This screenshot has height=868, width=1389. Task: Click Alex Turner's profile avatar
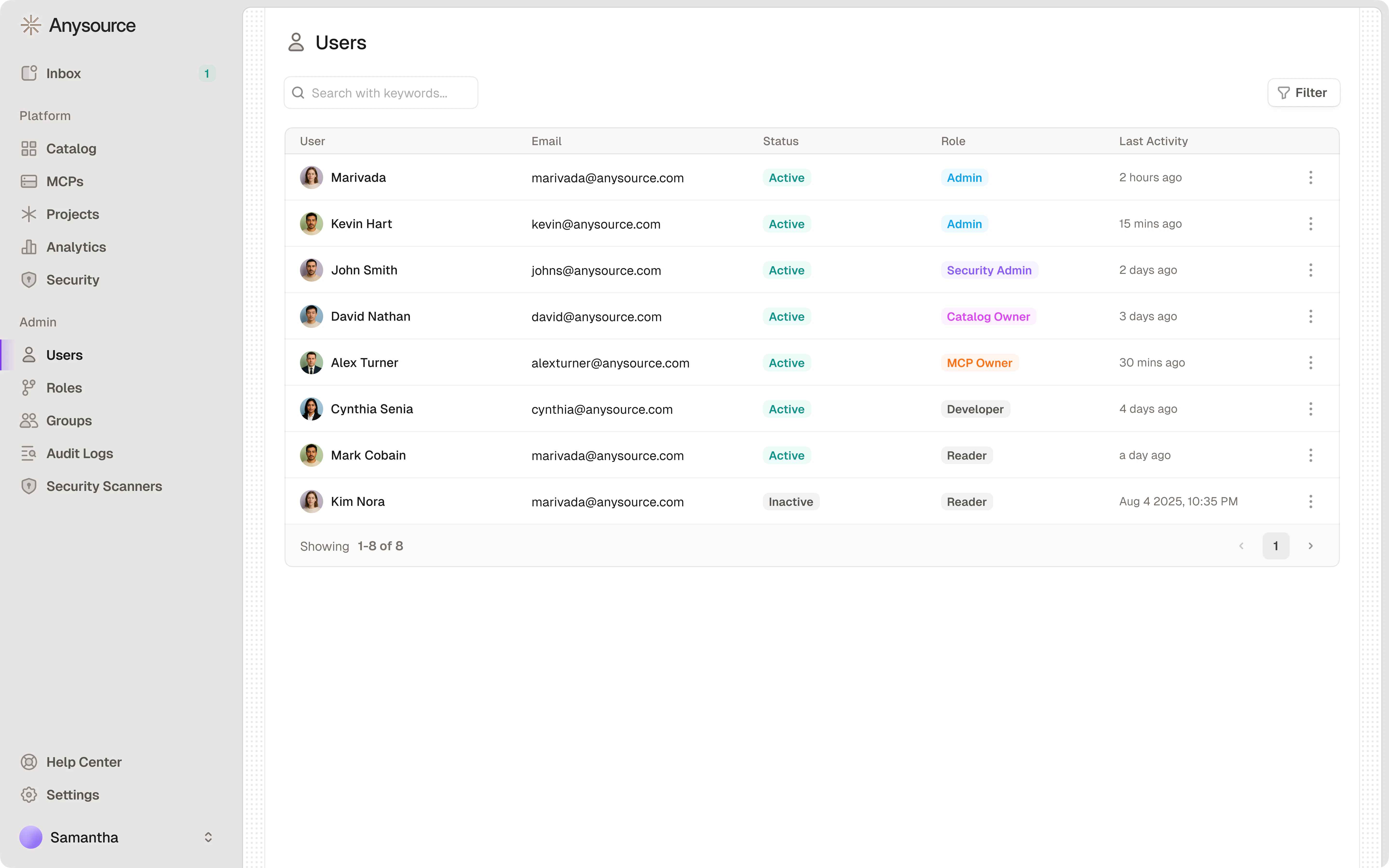[311, 363]
